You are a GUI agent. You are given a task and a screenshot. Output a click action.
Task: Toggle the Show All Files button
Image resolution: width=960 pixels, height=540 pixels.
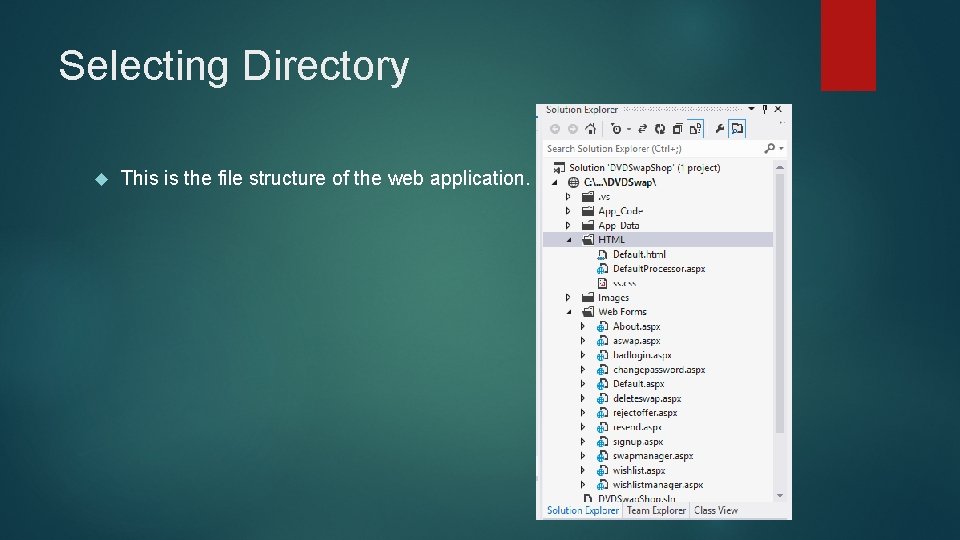[696, 129]
